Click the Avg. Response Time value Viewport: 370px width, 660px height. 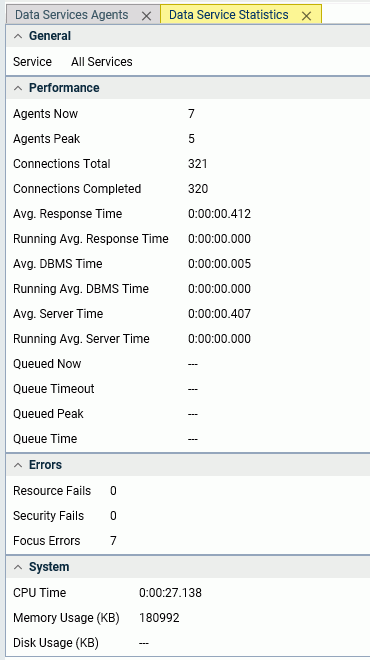click(219, 214)
